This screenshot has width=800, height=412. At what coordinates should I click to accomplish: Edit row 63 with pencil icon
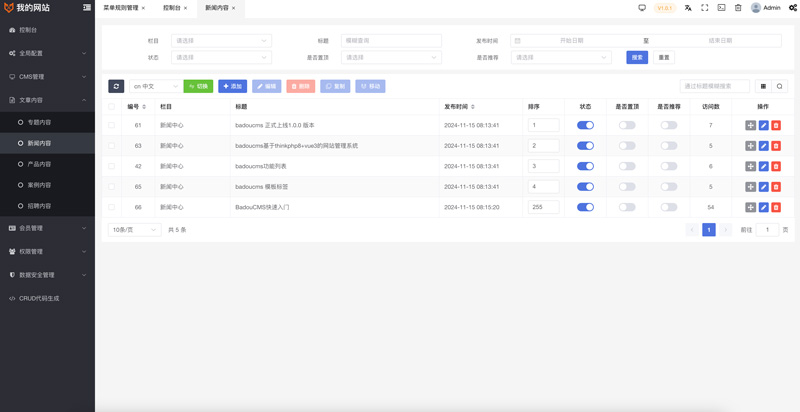point(763,146)
